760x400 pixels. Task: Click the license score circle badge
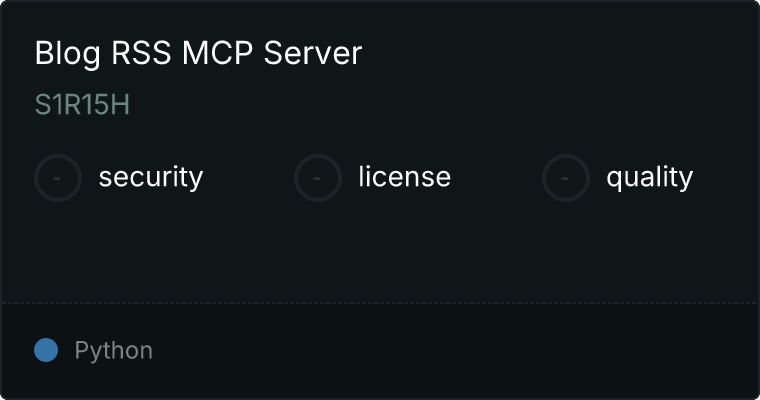click(317, 178)
